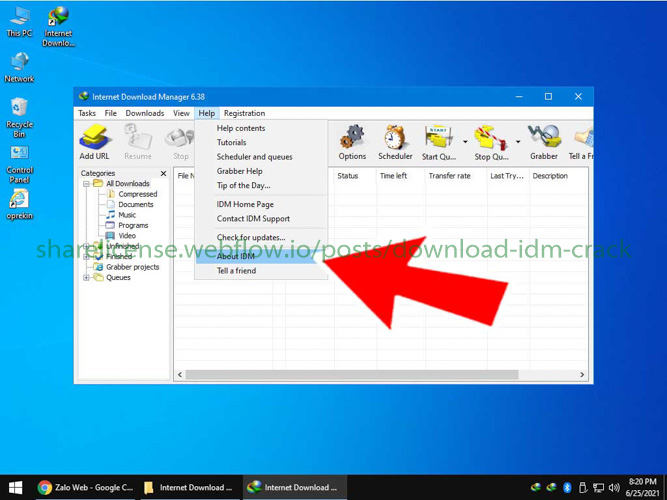Open the Options gear icon
This screenshot has height=500, width=667.
pyautogui.click(x=352, y=142)
